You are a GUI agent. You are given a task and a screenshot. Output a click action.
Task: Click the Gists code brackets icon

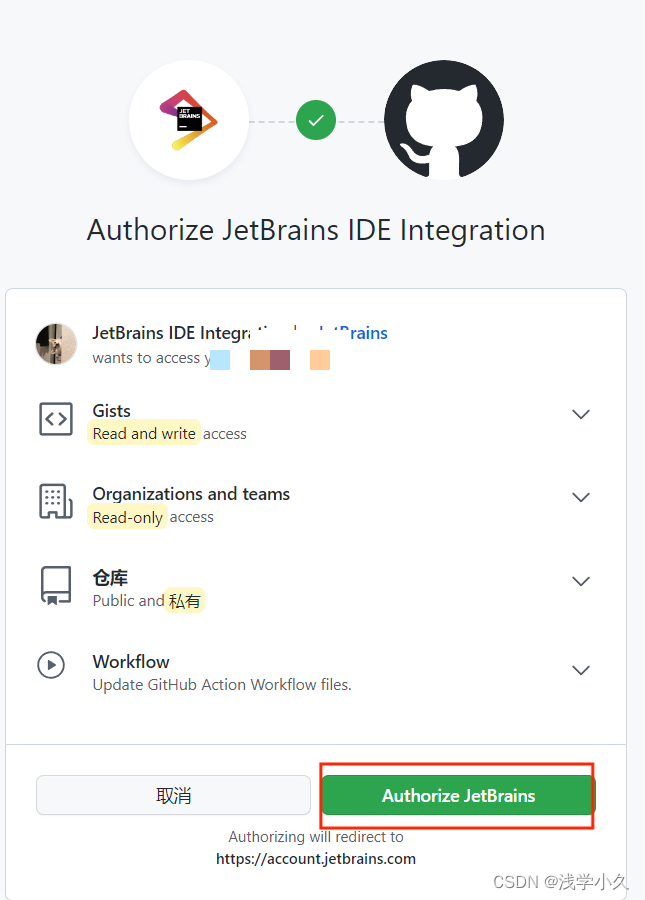pyautogui.click(x=56, y=419)
